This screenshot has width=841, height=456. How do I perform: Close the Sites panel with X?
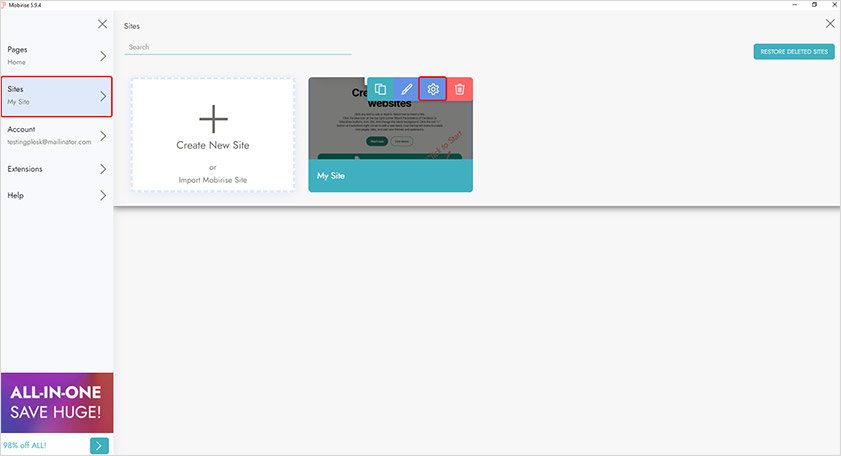click(x=830, y=24)
